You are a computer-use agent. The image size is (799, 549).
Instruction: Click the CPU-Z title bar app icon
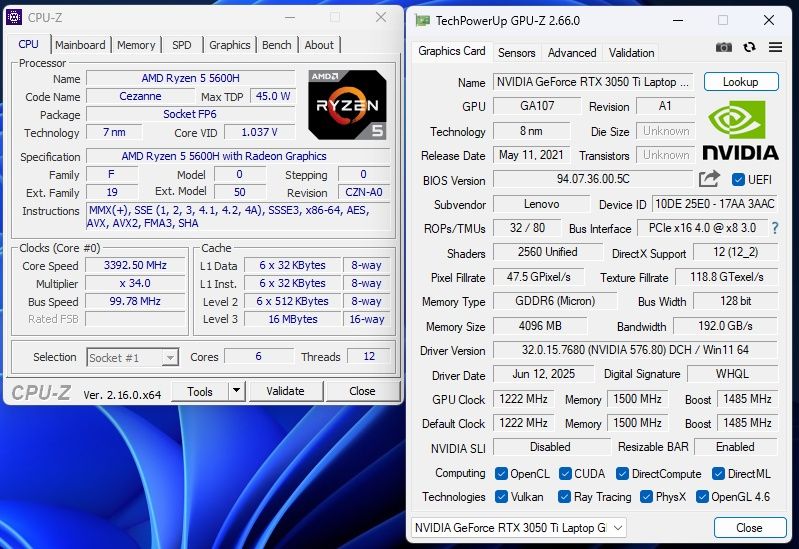pos(14,17)
